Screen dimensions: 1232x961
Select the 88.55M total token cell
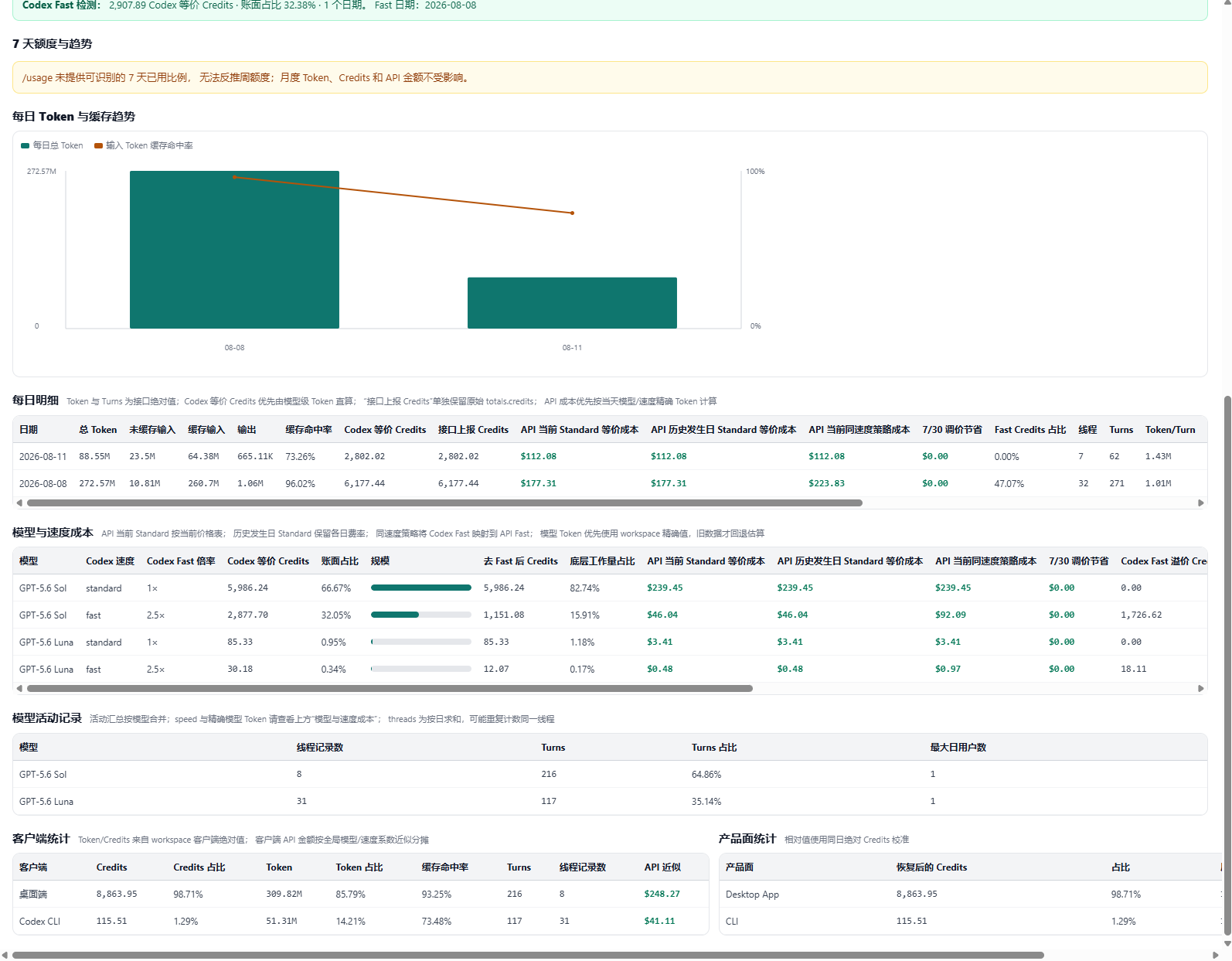(94, 456)
